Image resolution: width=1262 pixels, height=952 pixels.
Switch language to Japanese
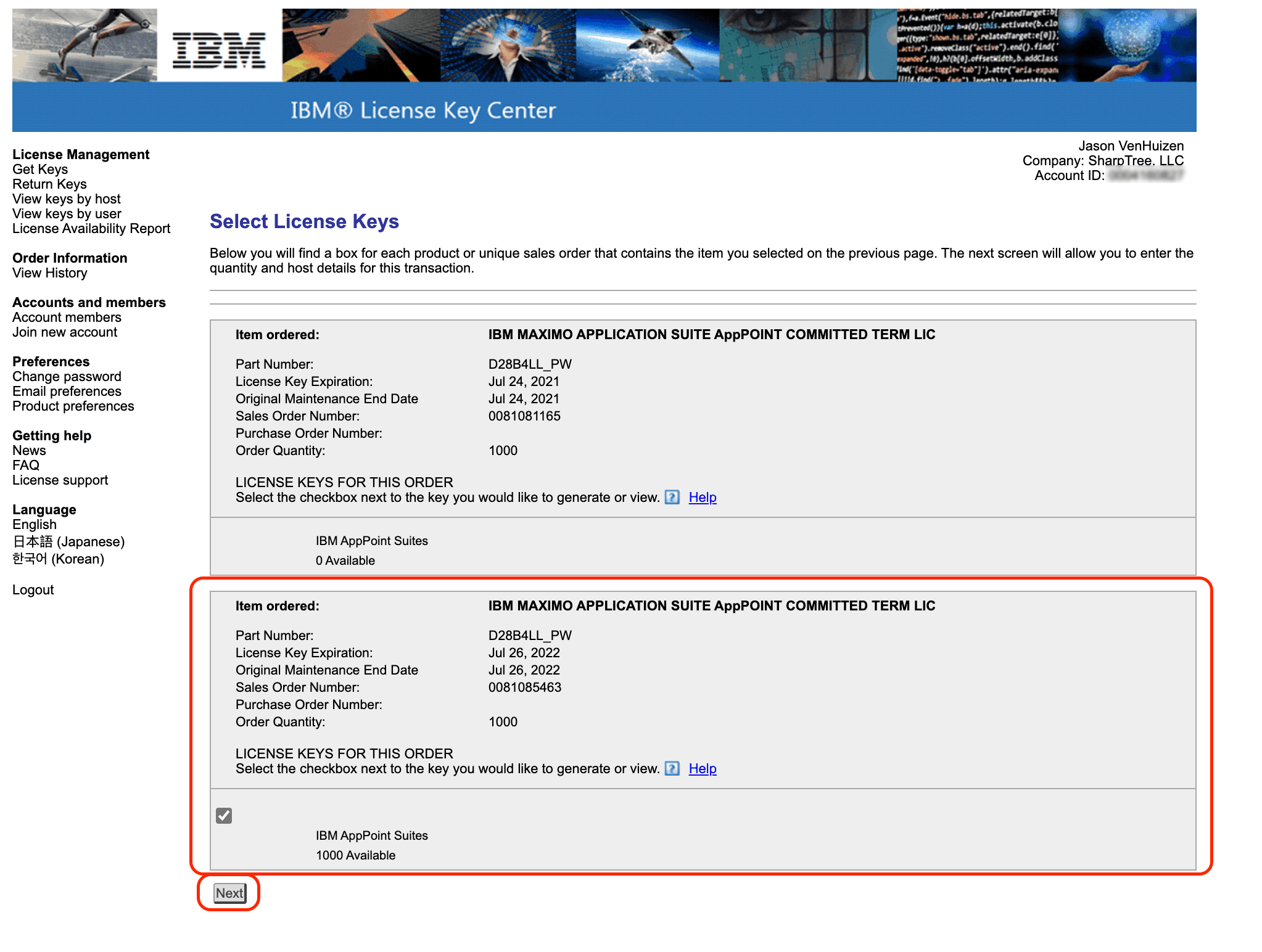point(68,541)
